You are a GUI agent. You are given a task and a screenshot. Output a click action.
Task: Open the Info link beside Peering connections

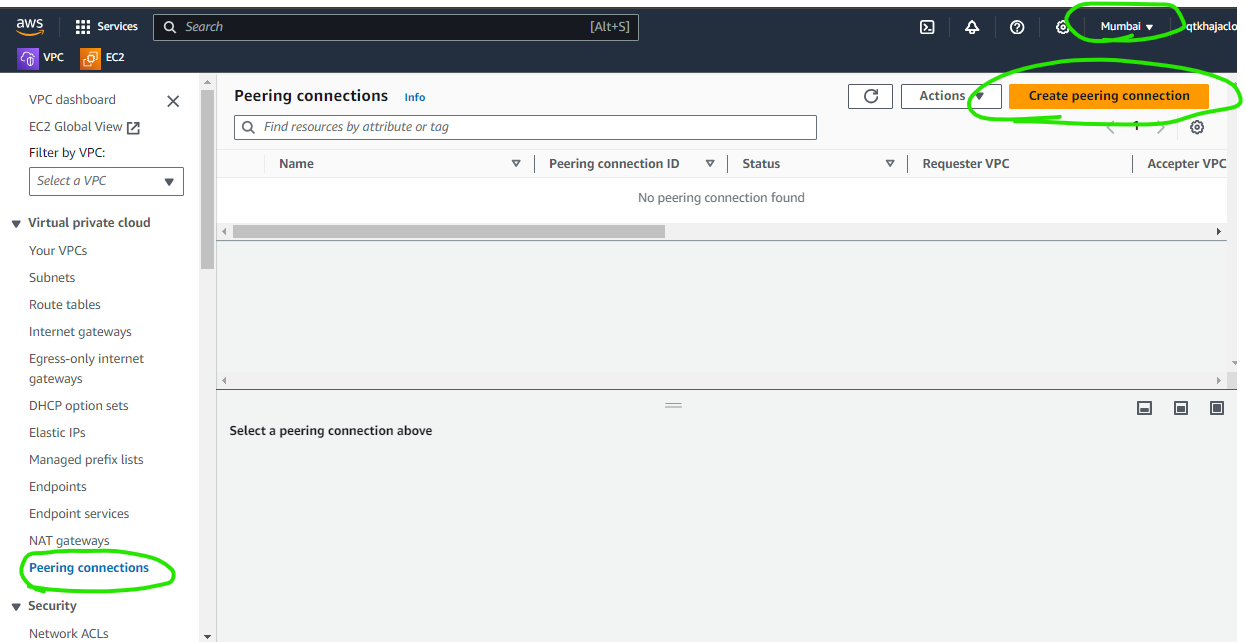pos(415,97)
